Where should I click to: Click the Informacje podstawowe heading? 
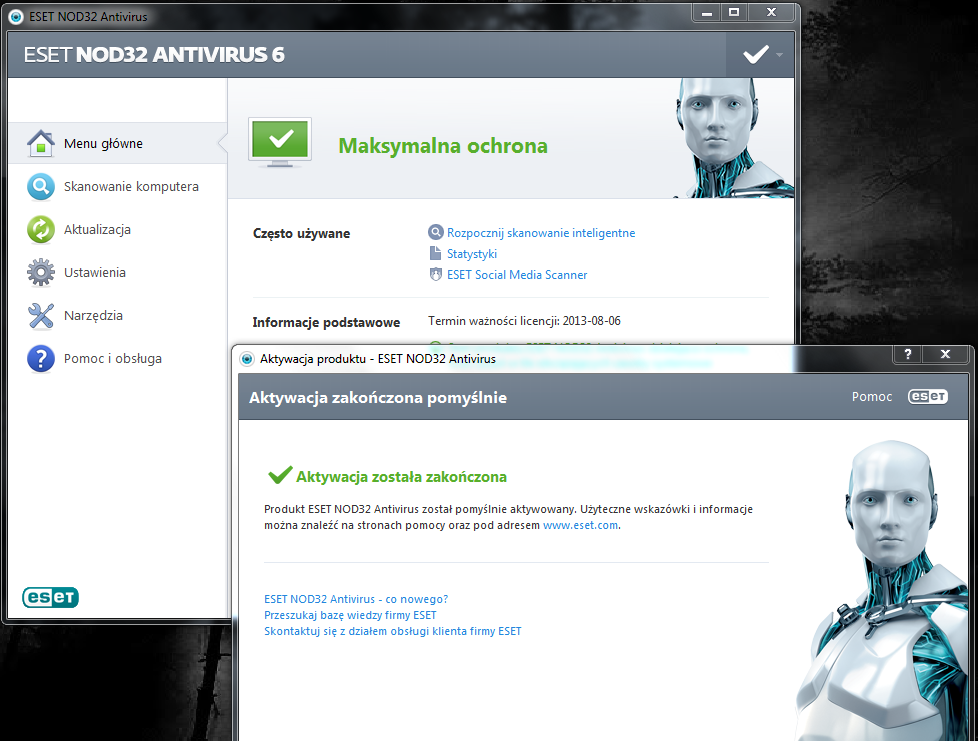pos(326,322)
